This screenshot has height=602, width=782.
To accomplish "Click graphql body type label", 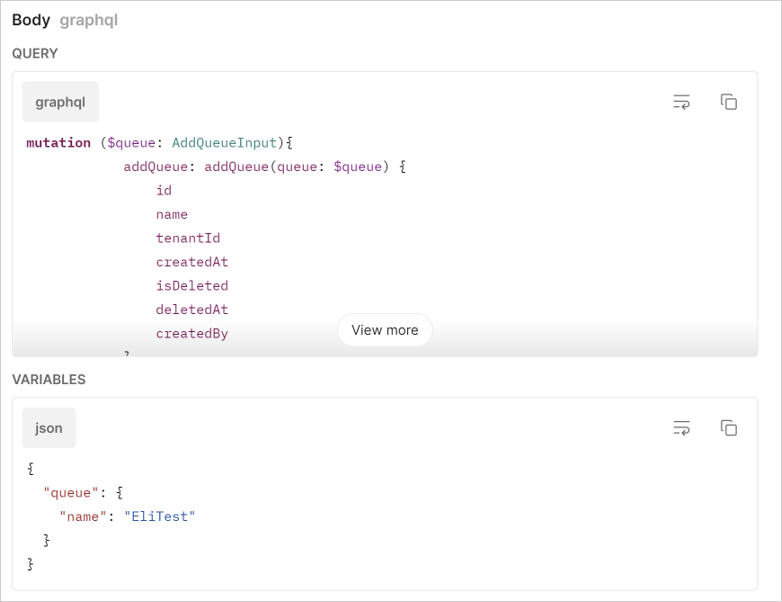I will [89, 20].
